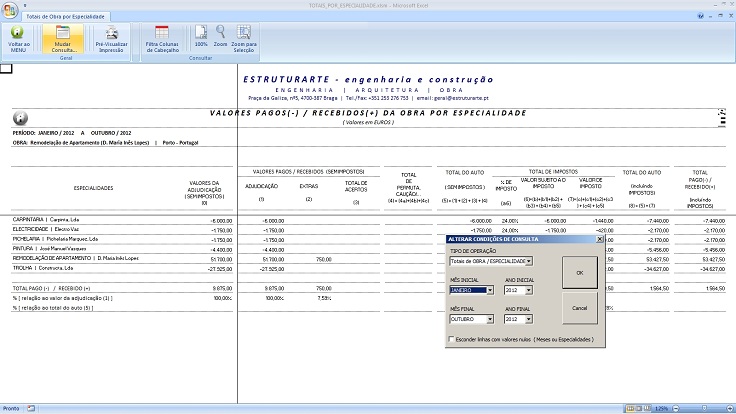Expand the Ano Inicial year dropdown
Image resolution: width=736 pixels, height=414 pixels.
(x=531, y=291)
